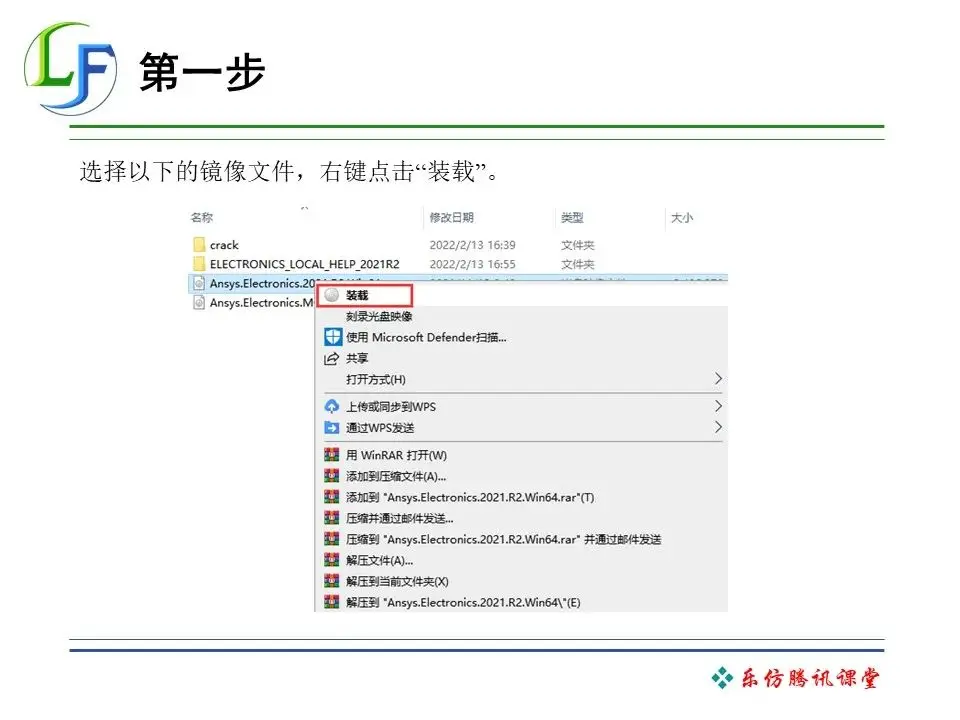Click the WinRAR icon for 解压到当前文件夹(X)
The image size is (960, 720).
click(331, 581)
